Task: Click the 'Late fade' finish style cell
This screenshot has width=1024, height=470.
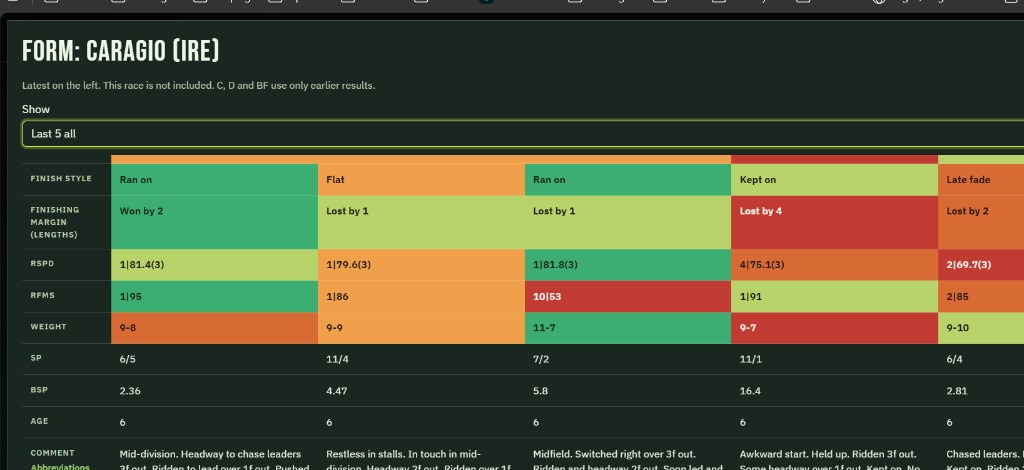Action: [x=981, y=180]
